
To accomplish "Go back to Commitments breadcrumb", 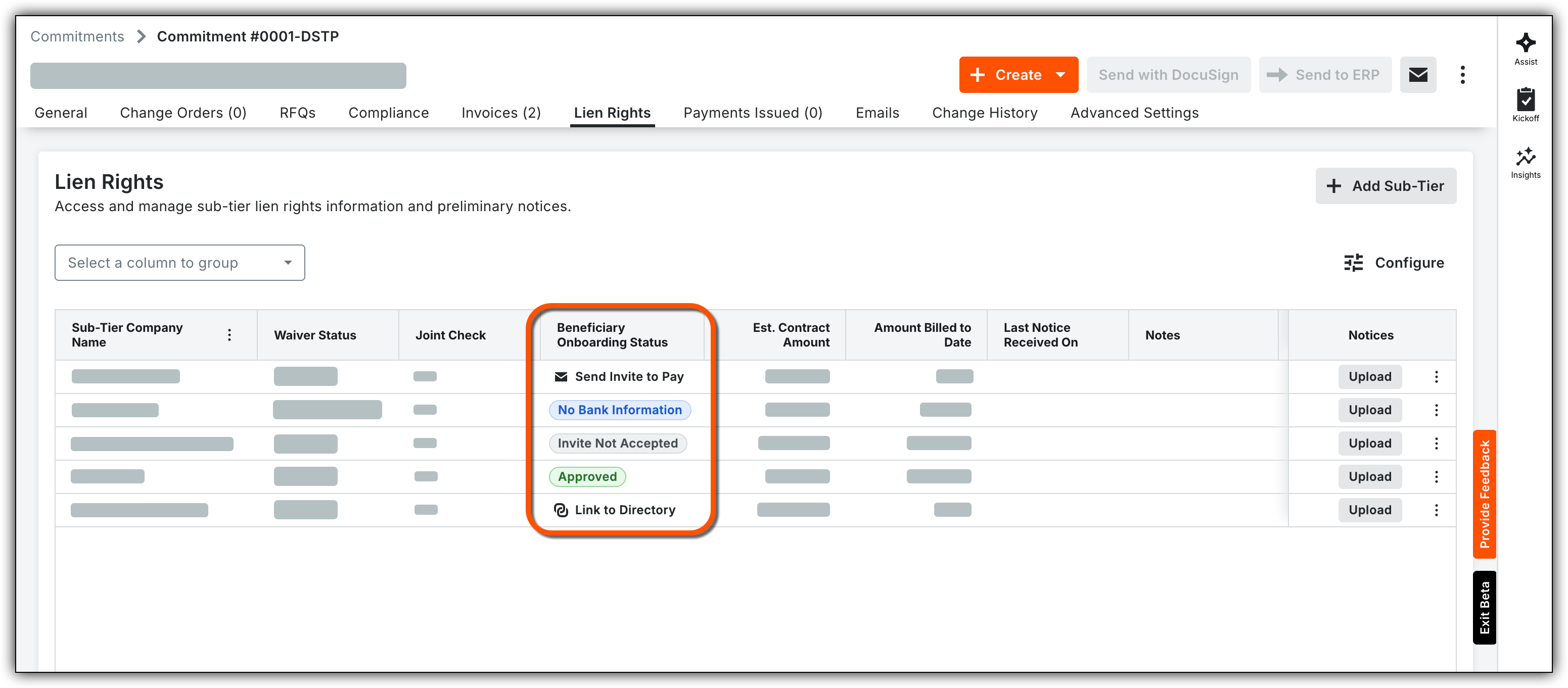I will pos(77,36).
